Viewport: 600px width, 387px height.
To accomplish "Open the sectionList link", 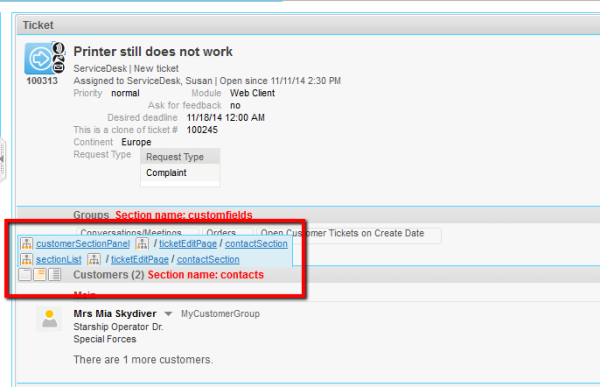I will (59, 260).
